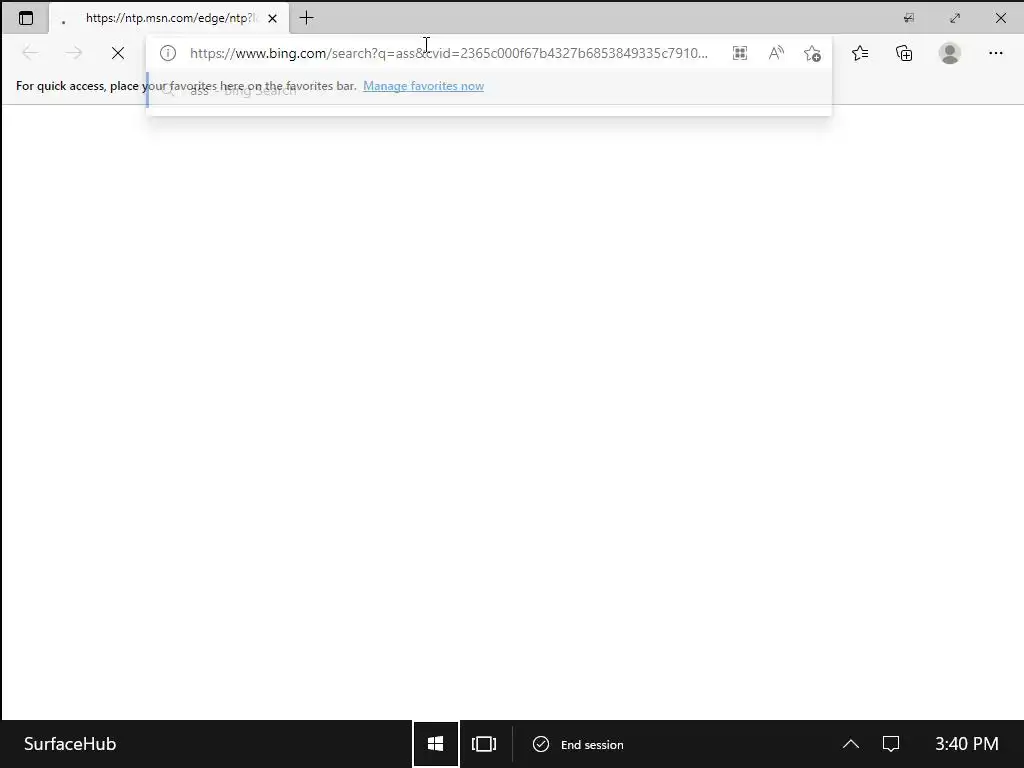
Task: Open Settings and more menu
Action: (995, 53)
